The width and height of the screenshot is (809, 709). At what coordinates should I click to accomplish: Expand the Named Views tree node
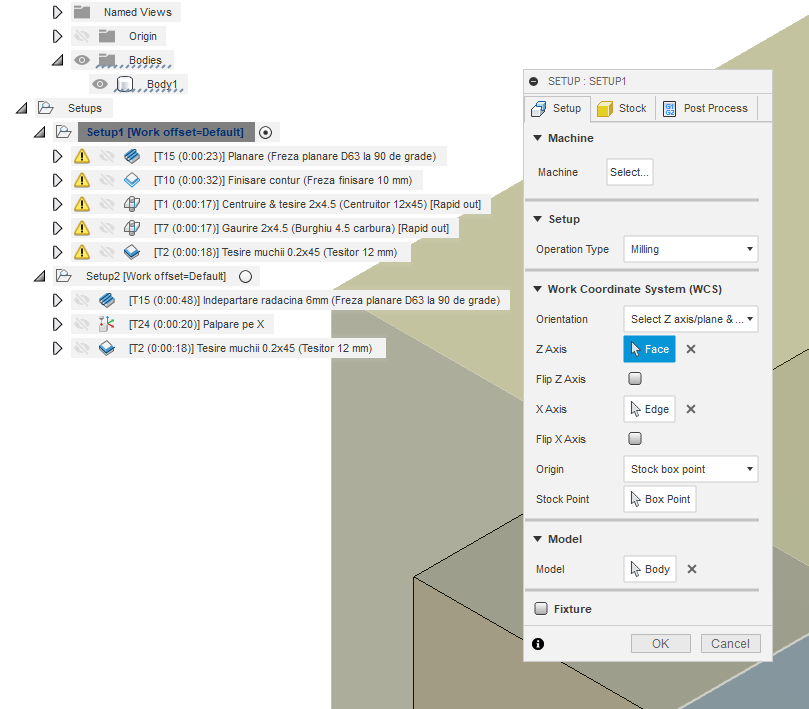pyautogui.click(x=57, y=12)
